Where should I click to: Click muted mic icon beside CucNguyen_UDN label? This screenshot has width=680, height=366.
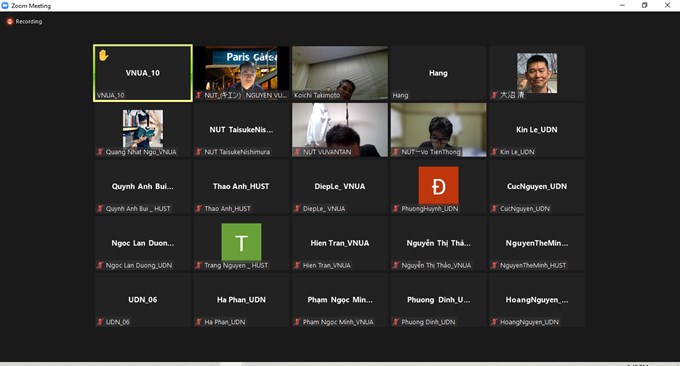tap(494, 209)
